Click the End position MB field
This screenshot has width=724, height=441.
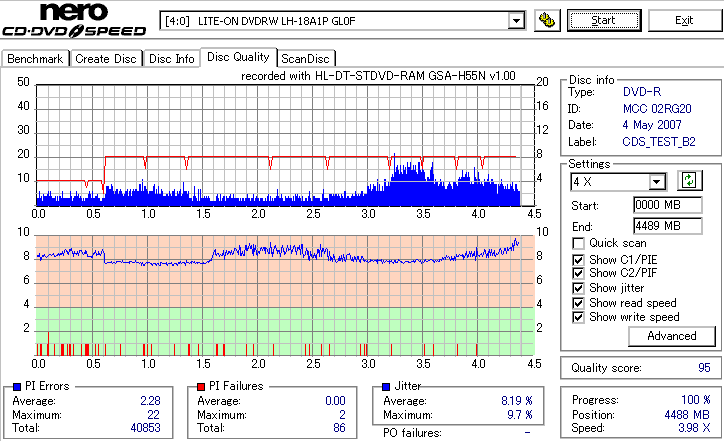[668, 226]
